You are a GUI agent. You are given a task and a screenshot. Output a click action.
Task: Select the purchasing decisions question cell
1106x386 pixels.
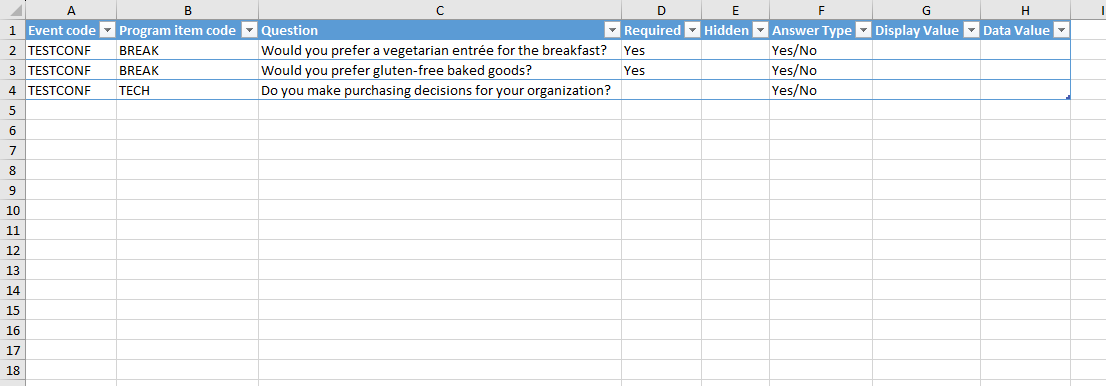pos(440,90)
